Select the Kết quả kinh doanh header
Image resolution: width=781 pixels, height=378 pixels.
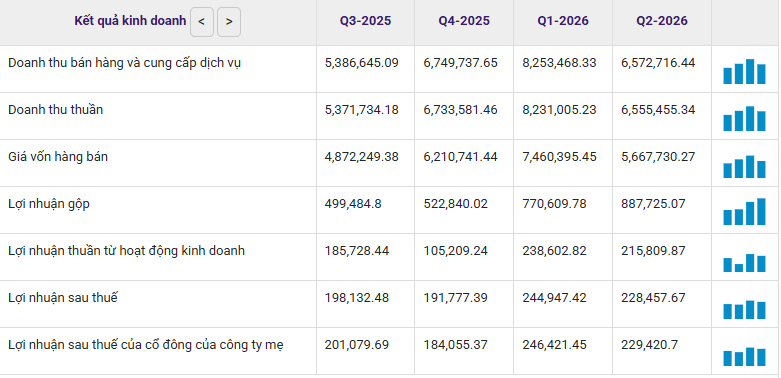pos(130,21)
